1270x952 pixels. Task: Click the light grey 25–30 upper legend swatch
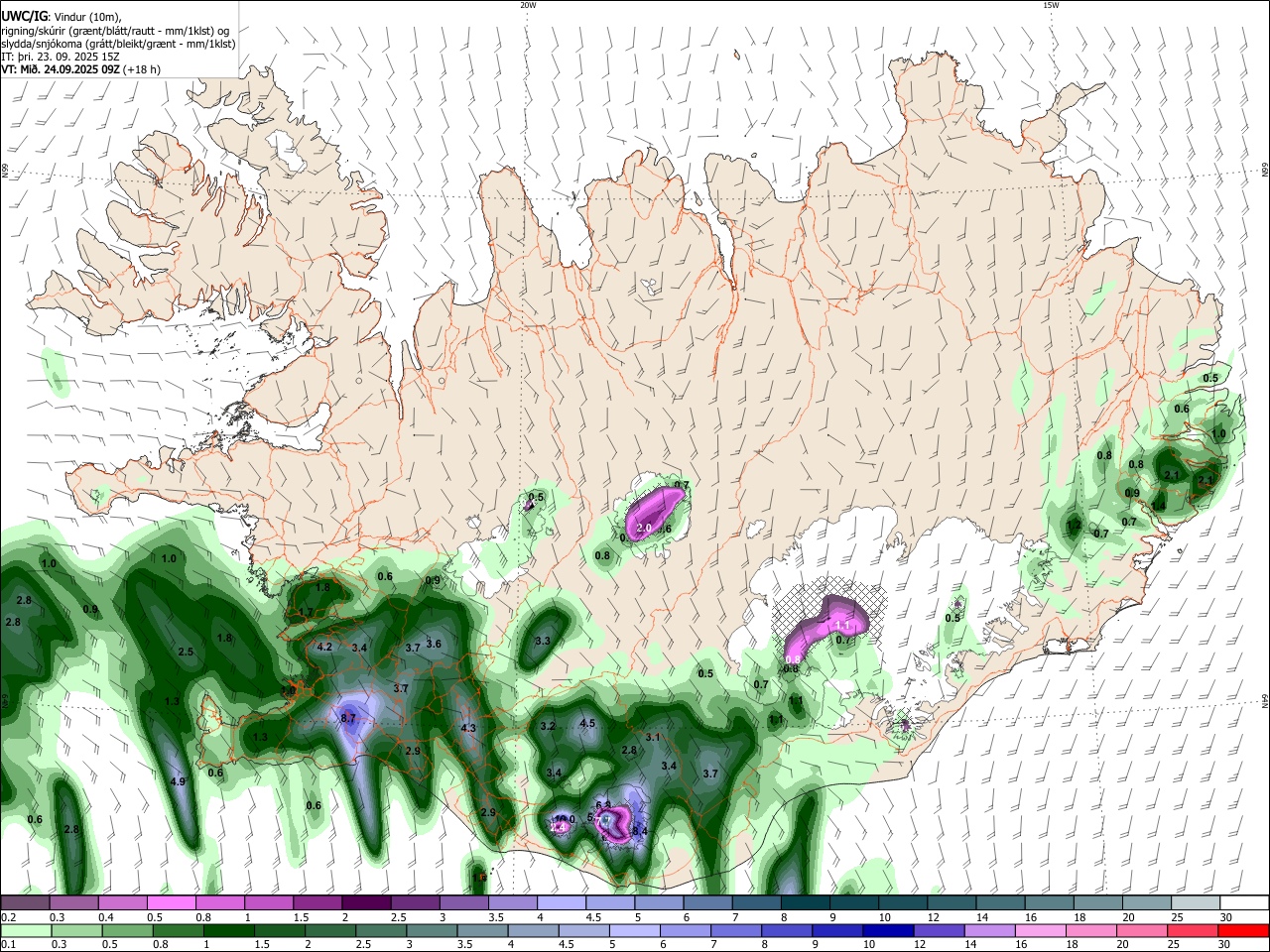click(x=1196, y=903)
